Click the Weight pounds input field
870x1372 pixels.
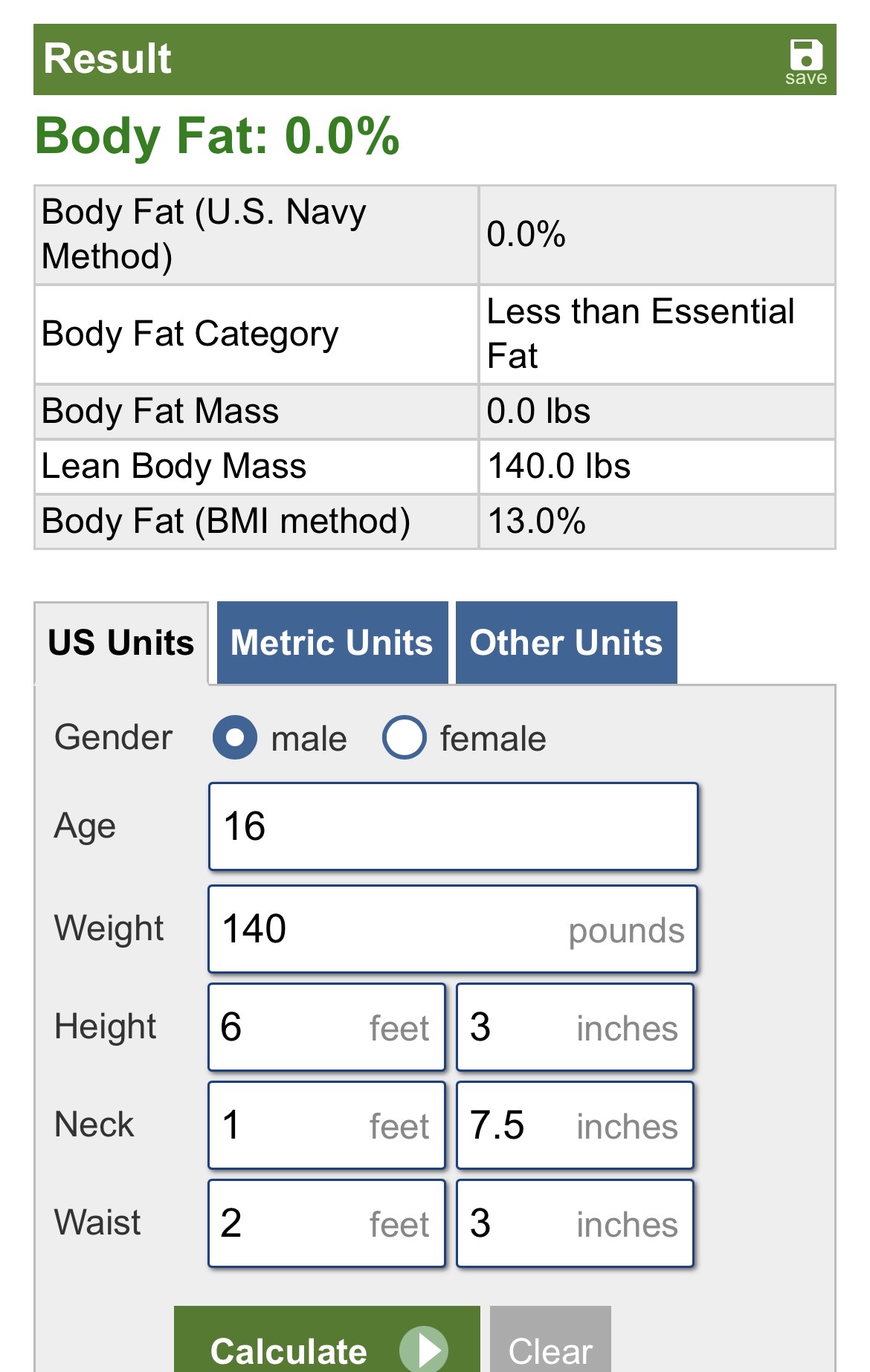[453, 929]
